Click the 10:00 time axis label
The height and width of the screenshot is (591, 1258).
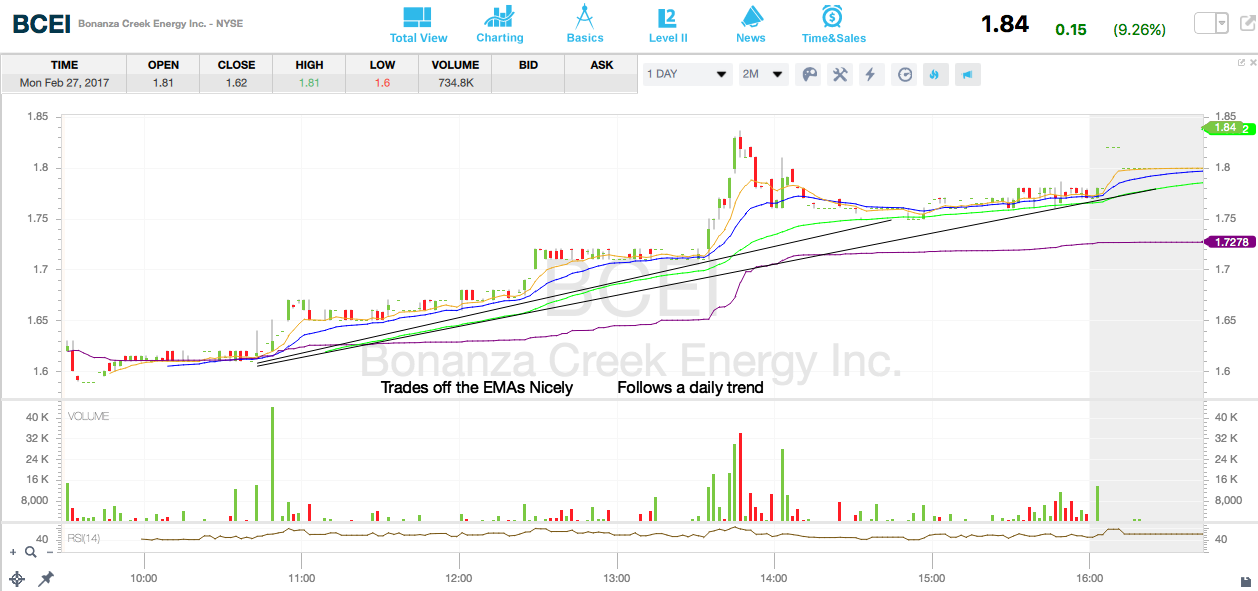144,578
